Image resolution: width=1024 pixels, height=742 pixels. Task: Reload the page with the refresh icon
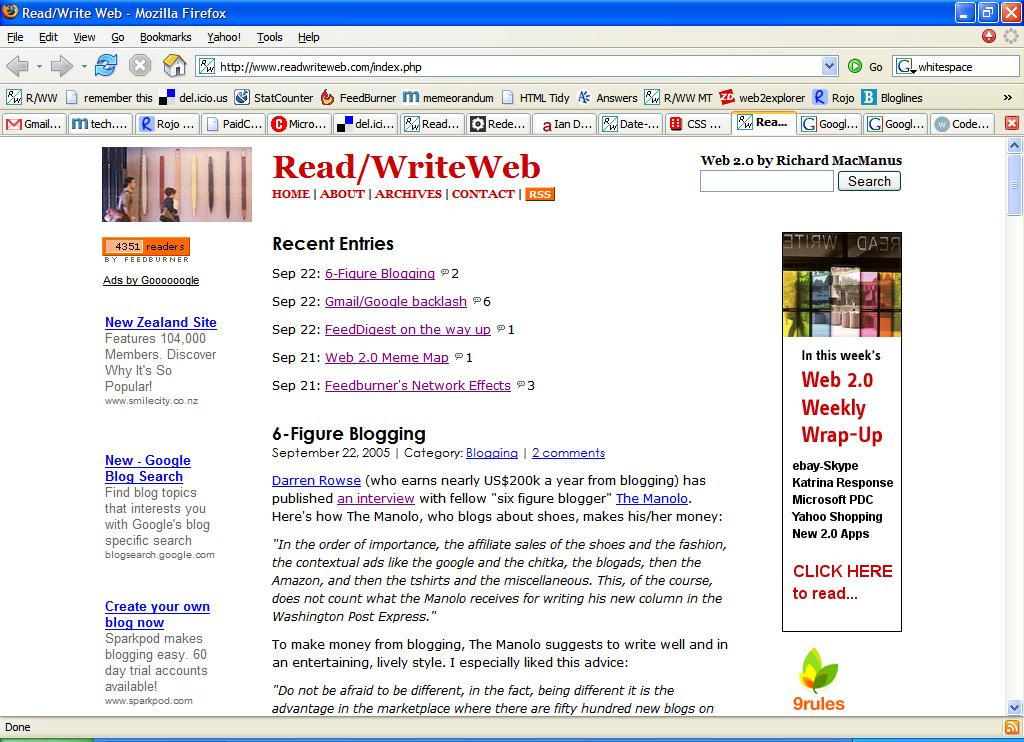106,65
